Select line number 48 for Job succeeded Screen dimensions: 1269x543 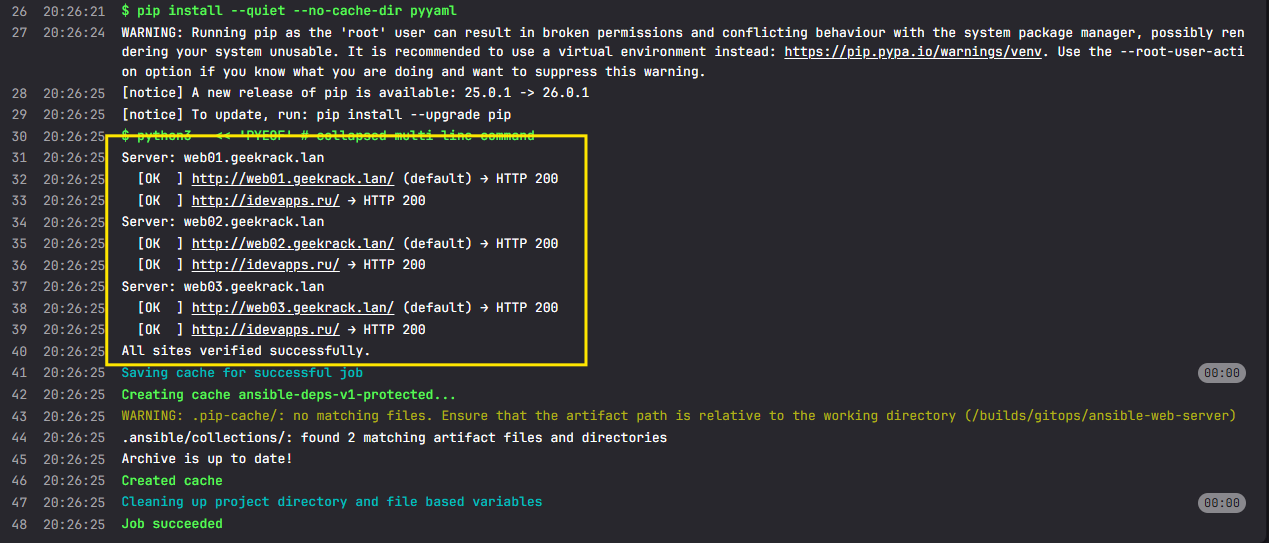19,524
